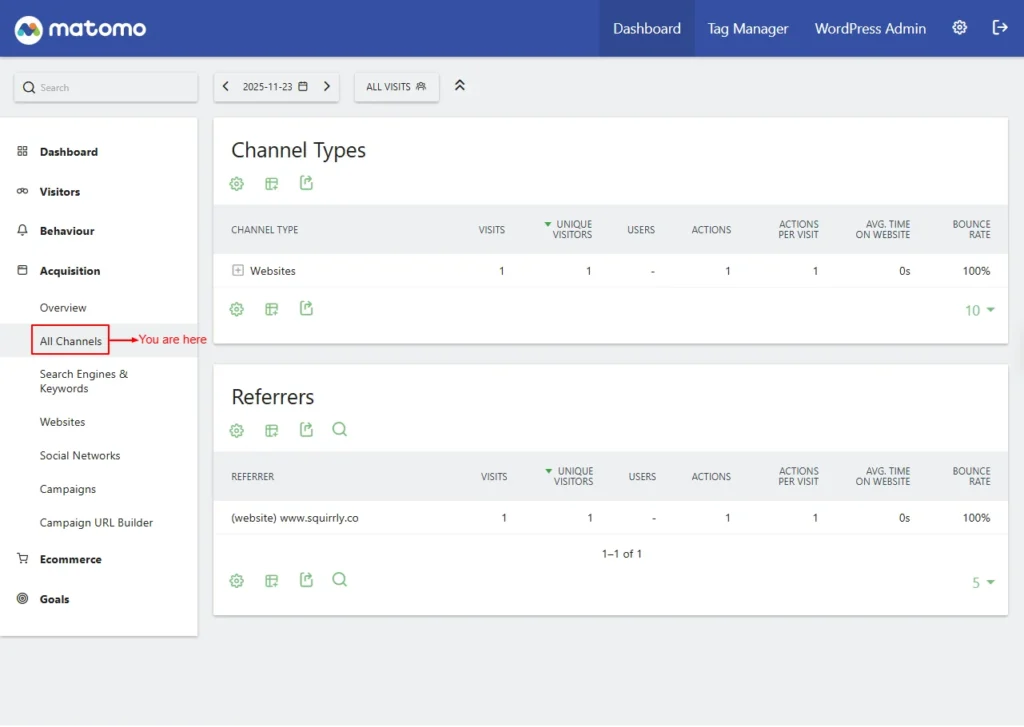Open Channel Types settings cog above table
1024x727 pixels.
[x=237, y=183]
